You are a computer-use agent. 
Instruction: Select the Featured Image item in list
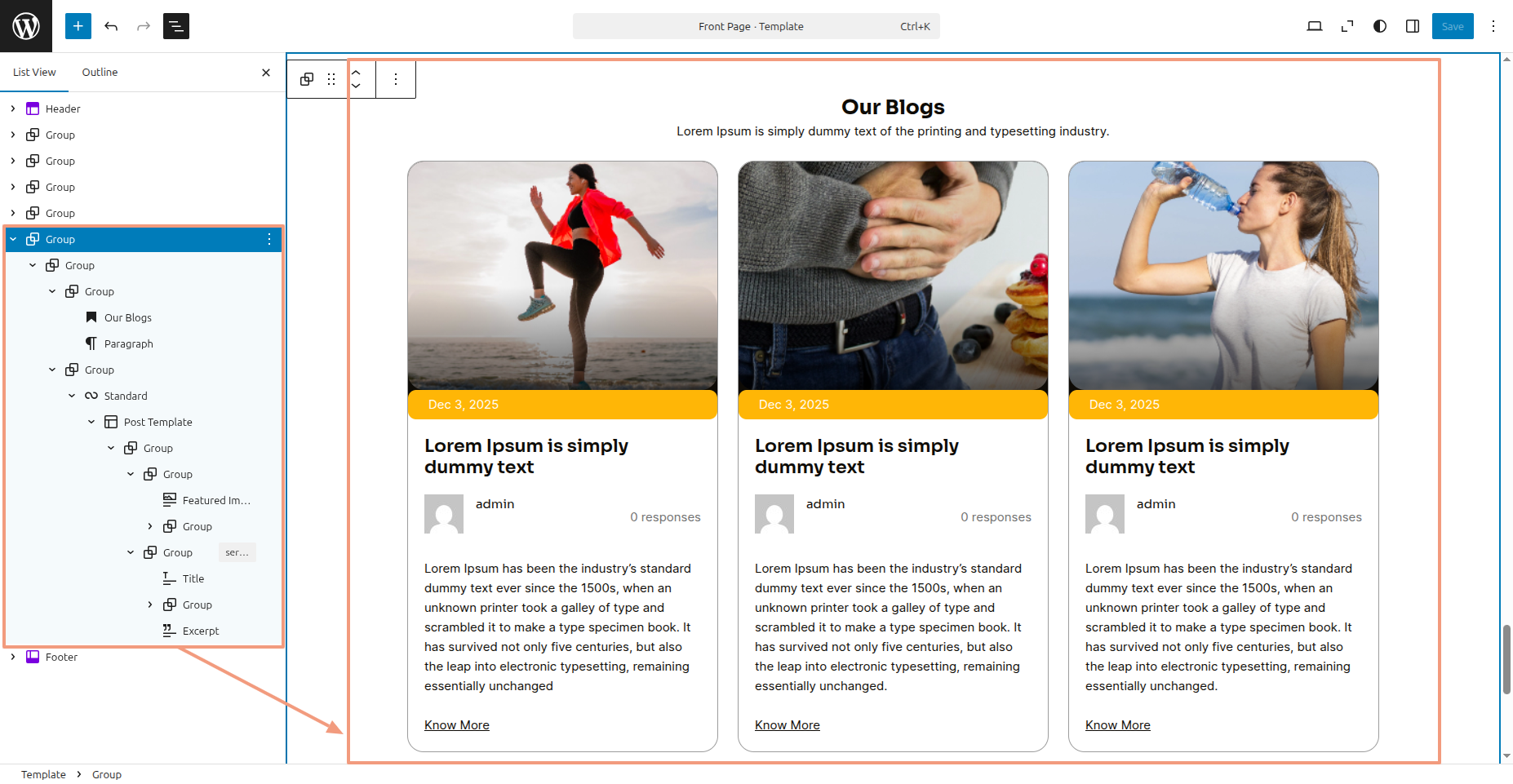215,500
